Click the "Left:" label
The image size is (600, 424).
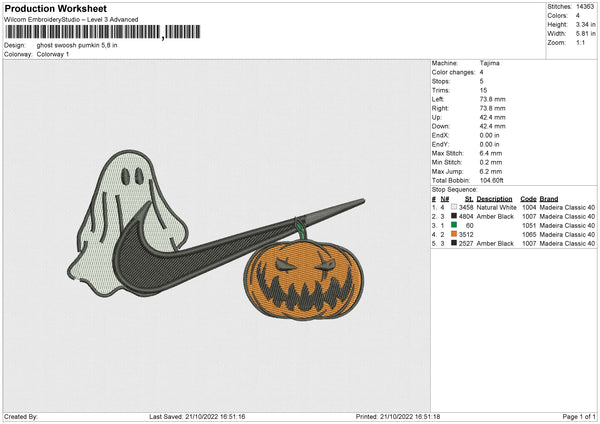(438, 99)
